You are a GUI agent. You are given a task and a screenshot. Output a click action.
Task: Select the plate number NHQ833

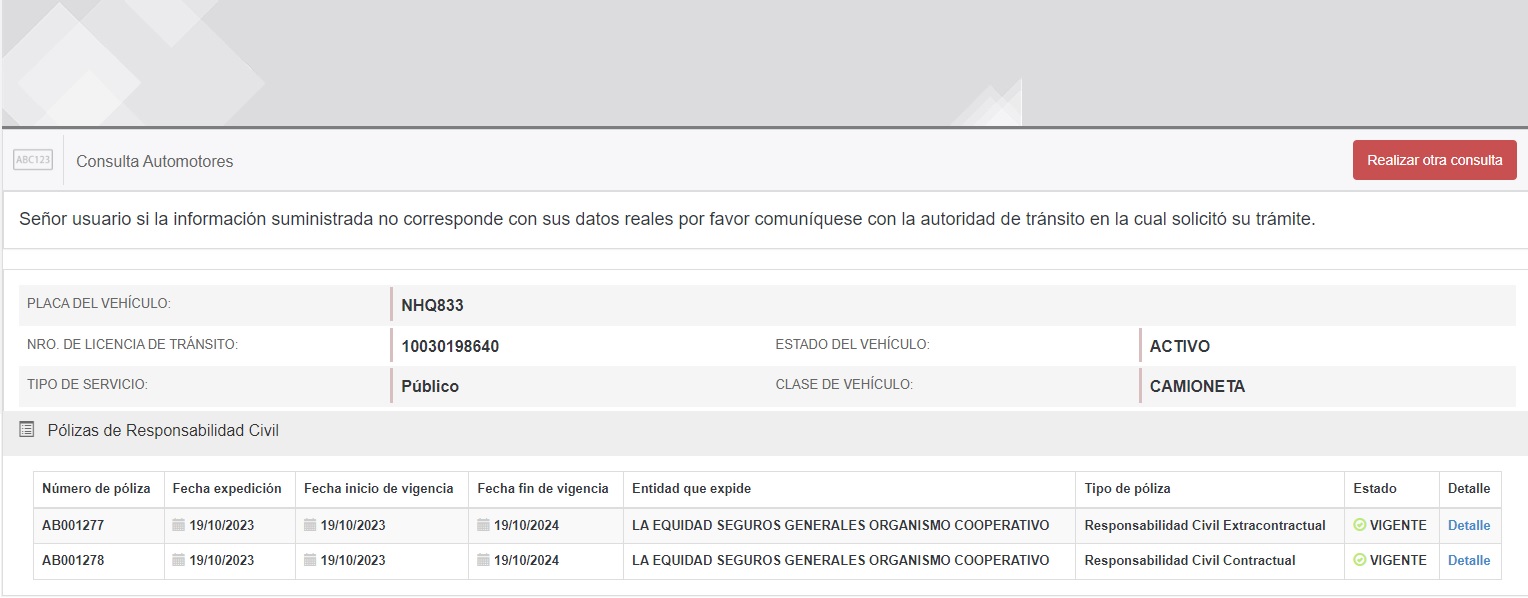[x=432, y=306]
